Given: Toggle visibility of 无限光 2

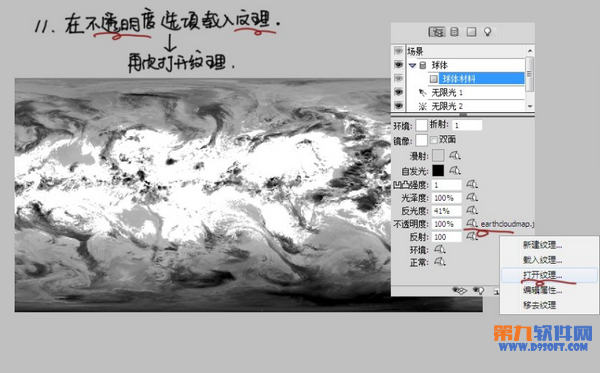Looking at the screenshot, I should point(398,106).
